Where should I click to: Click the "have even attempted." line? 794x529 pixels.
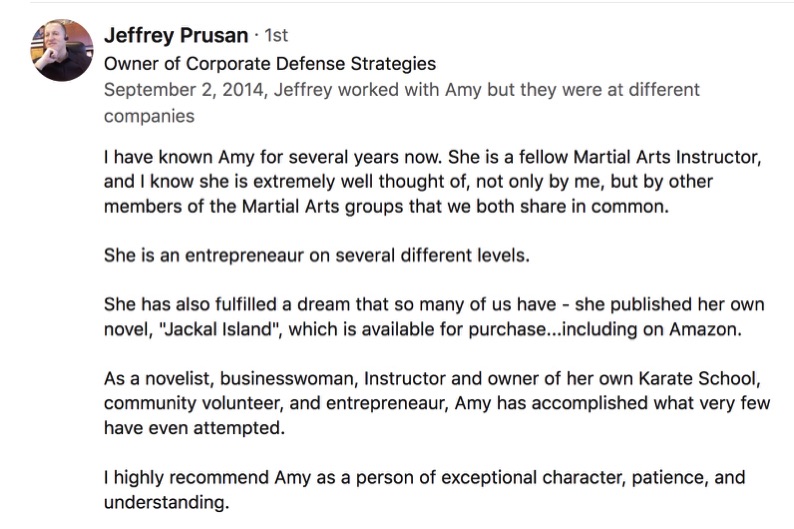tap(194, 428)
